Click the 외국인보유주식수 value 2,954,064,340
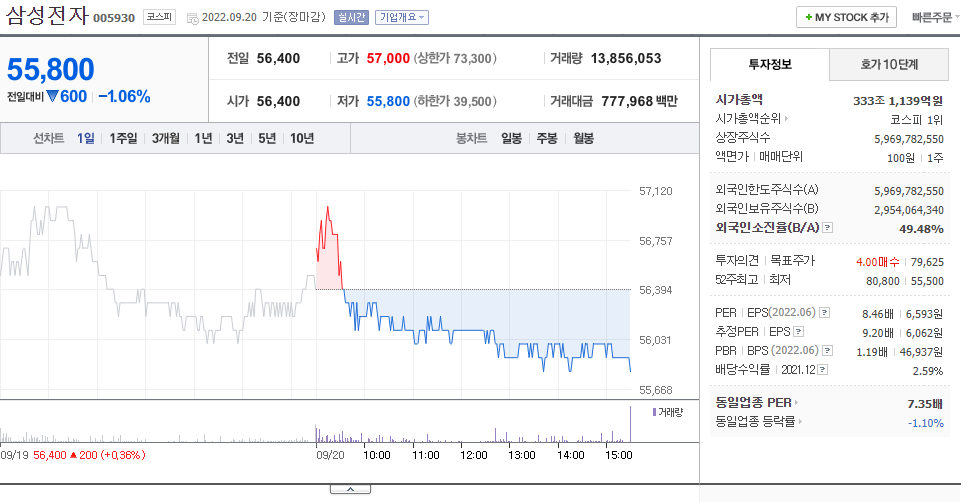The width and height of the screenshot is (978, 502). click(909, 210)
